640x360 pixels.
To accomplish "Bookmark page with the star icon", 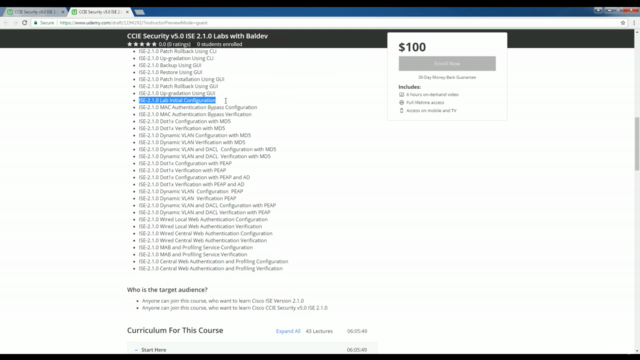I will [x=623, y=23].
